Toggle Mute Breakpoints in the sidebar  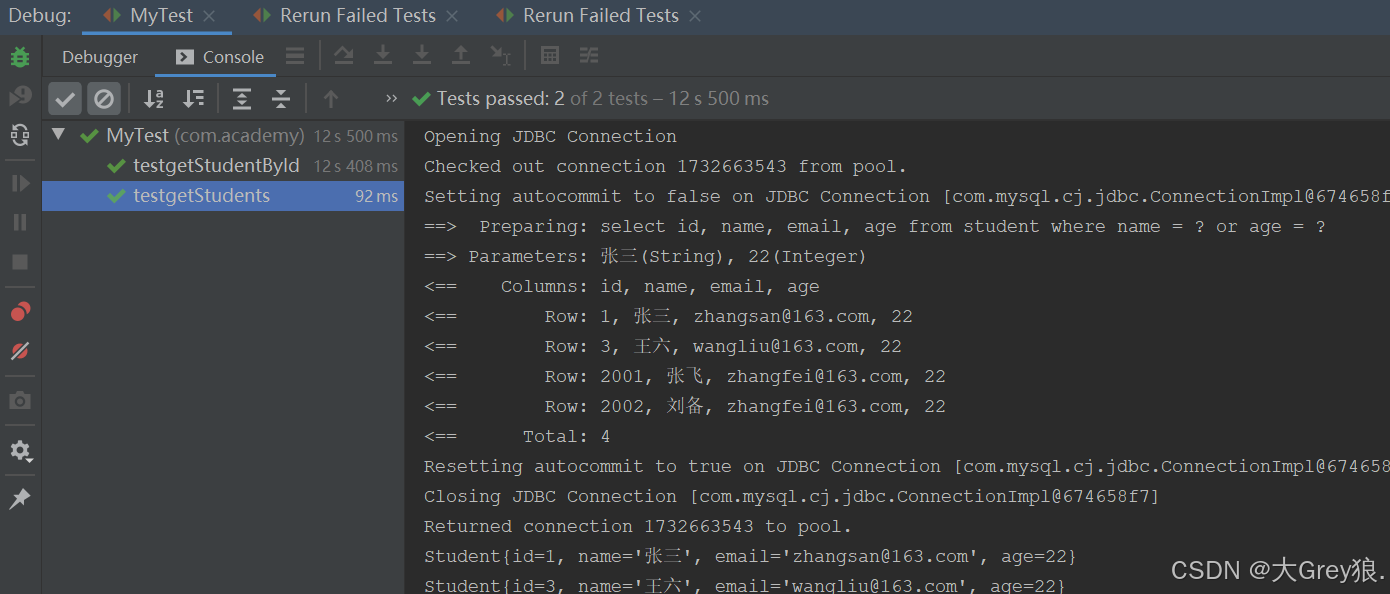(x=20, y=351)
